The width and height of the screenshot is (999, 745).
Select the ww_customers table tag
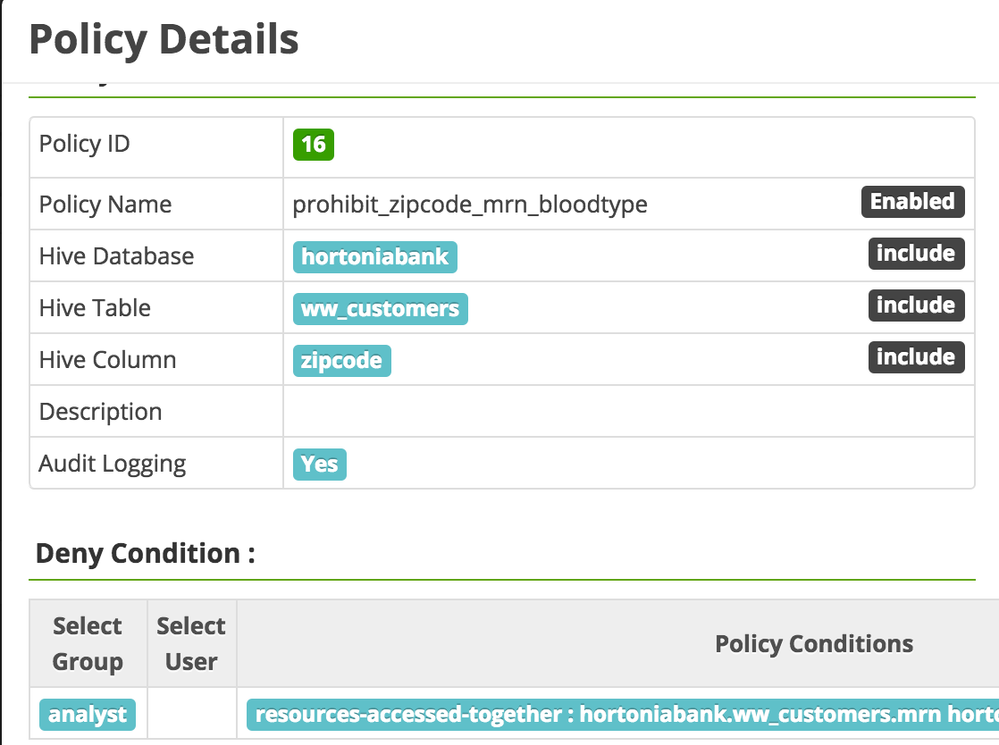[380, 309]
